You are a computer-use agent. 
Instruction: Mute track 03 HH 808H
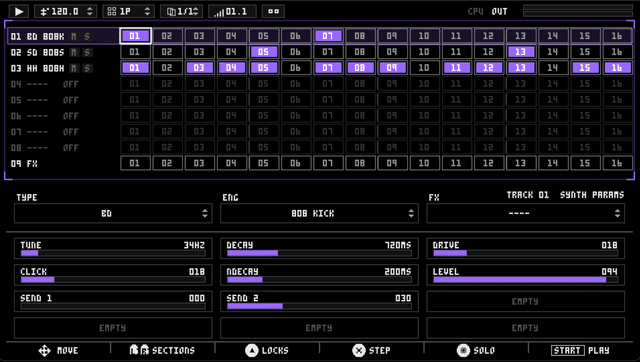74,68
